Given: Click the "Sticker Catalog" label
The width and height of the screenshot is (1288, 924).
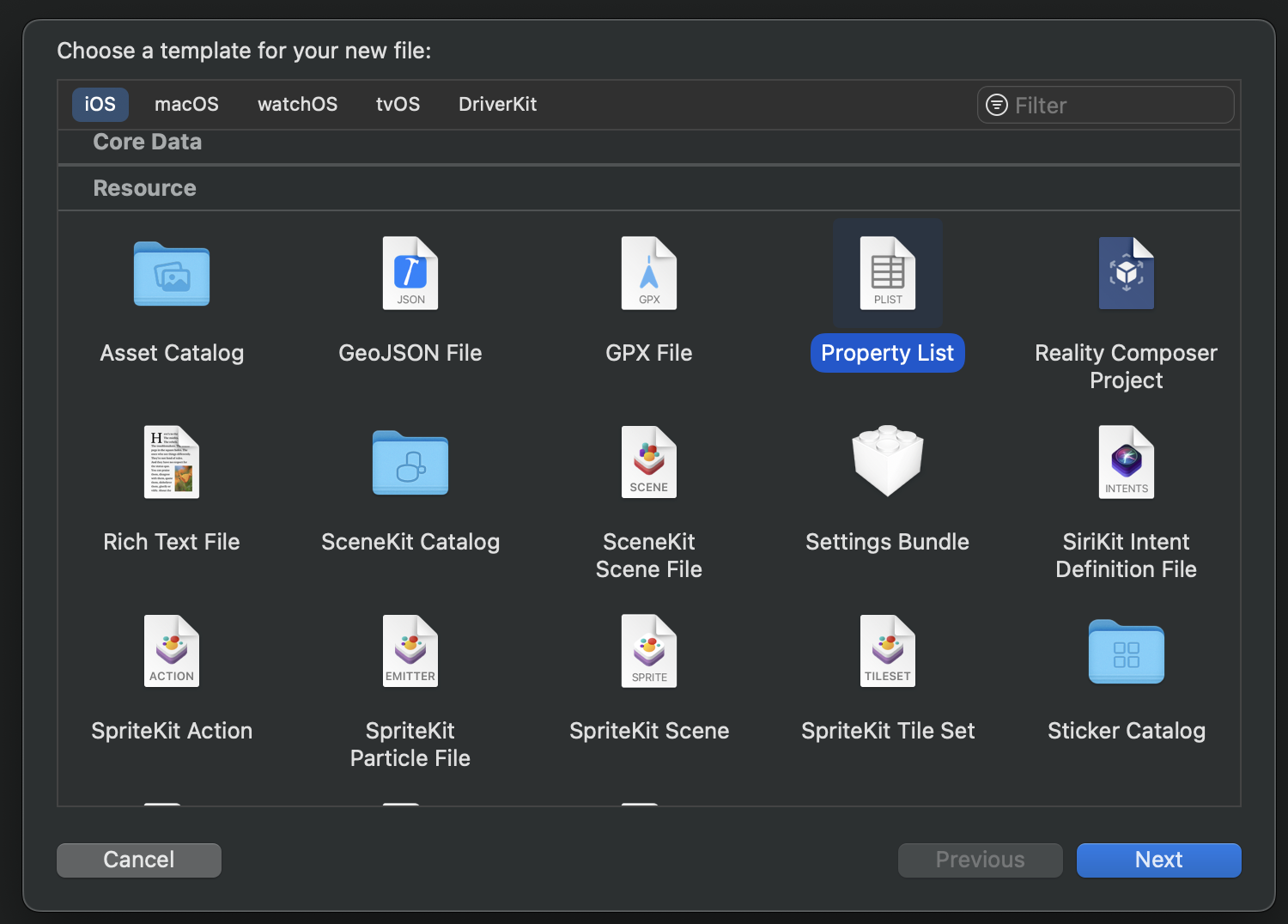Looking at the screenshot, I should [1127, 731].
